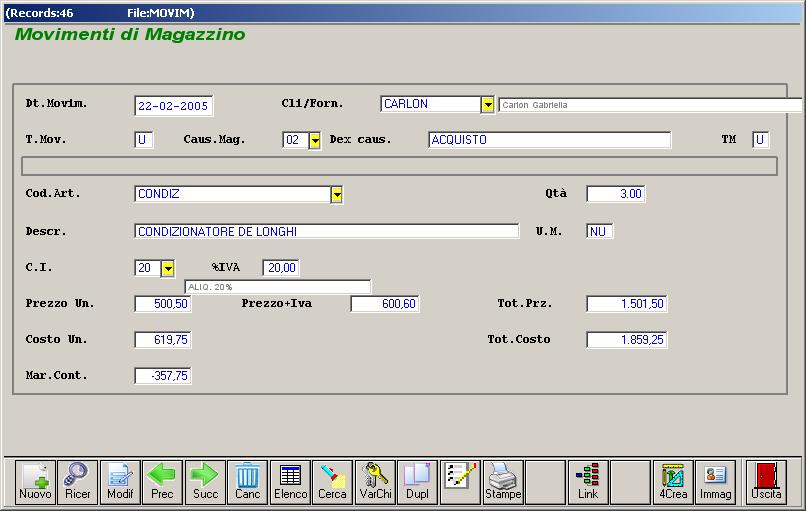Image resolution: width=806 pixels, height=511 pixels.
Task: Click the 'Cli/Forn.' label
Action: (x=312, y=103)
